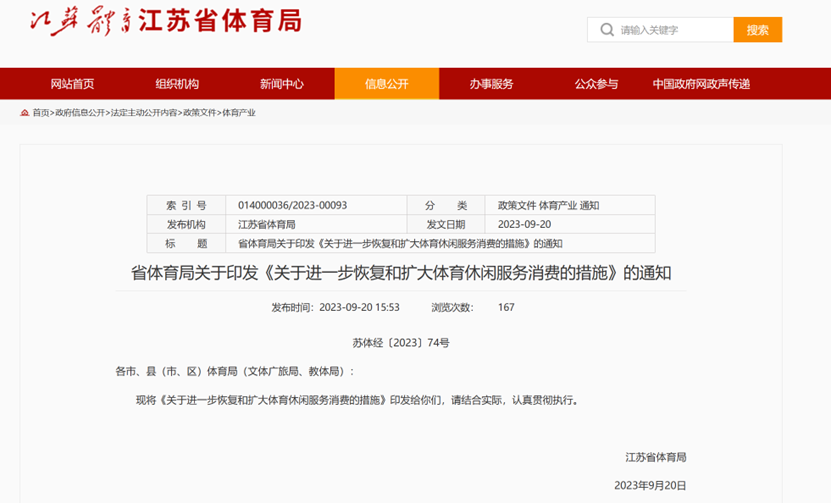Click 江苏省体育局 cell in info table

(267, 224)
